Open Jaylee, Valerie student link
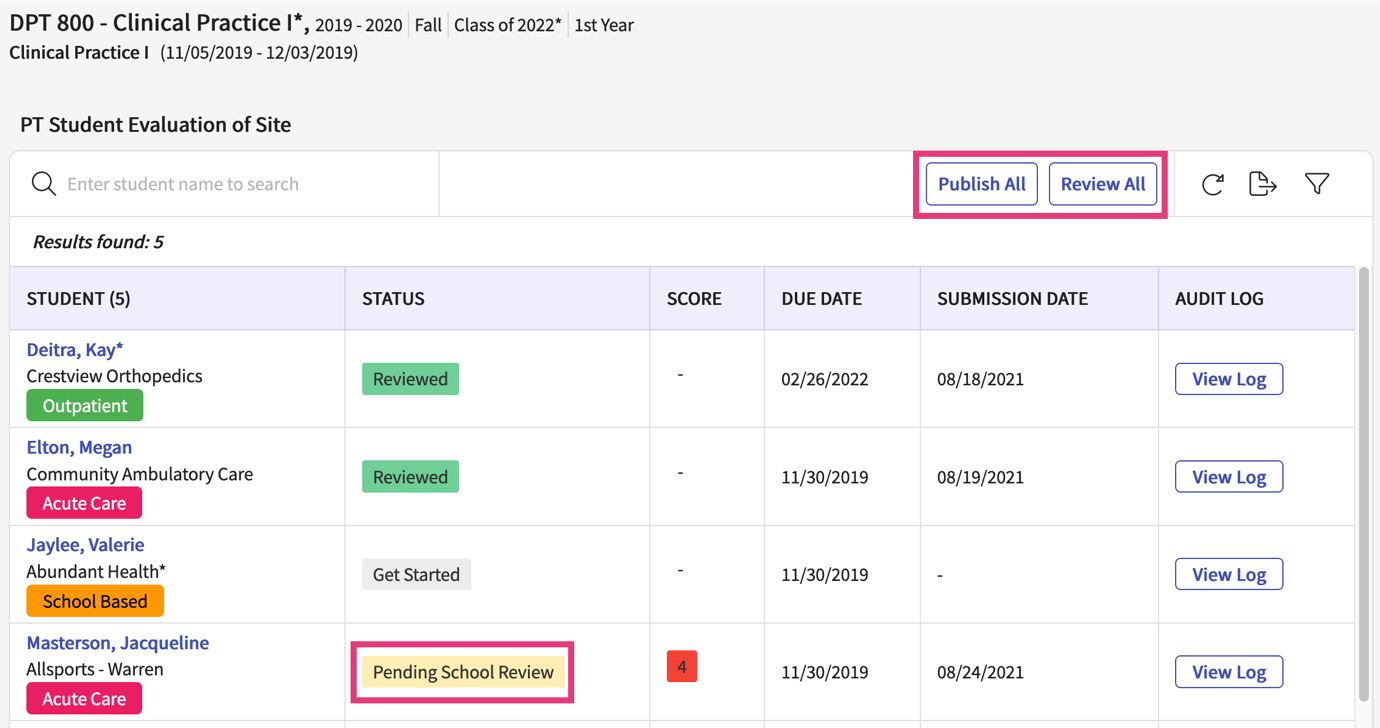1380x728 pixels. click(x=85, y=545)
